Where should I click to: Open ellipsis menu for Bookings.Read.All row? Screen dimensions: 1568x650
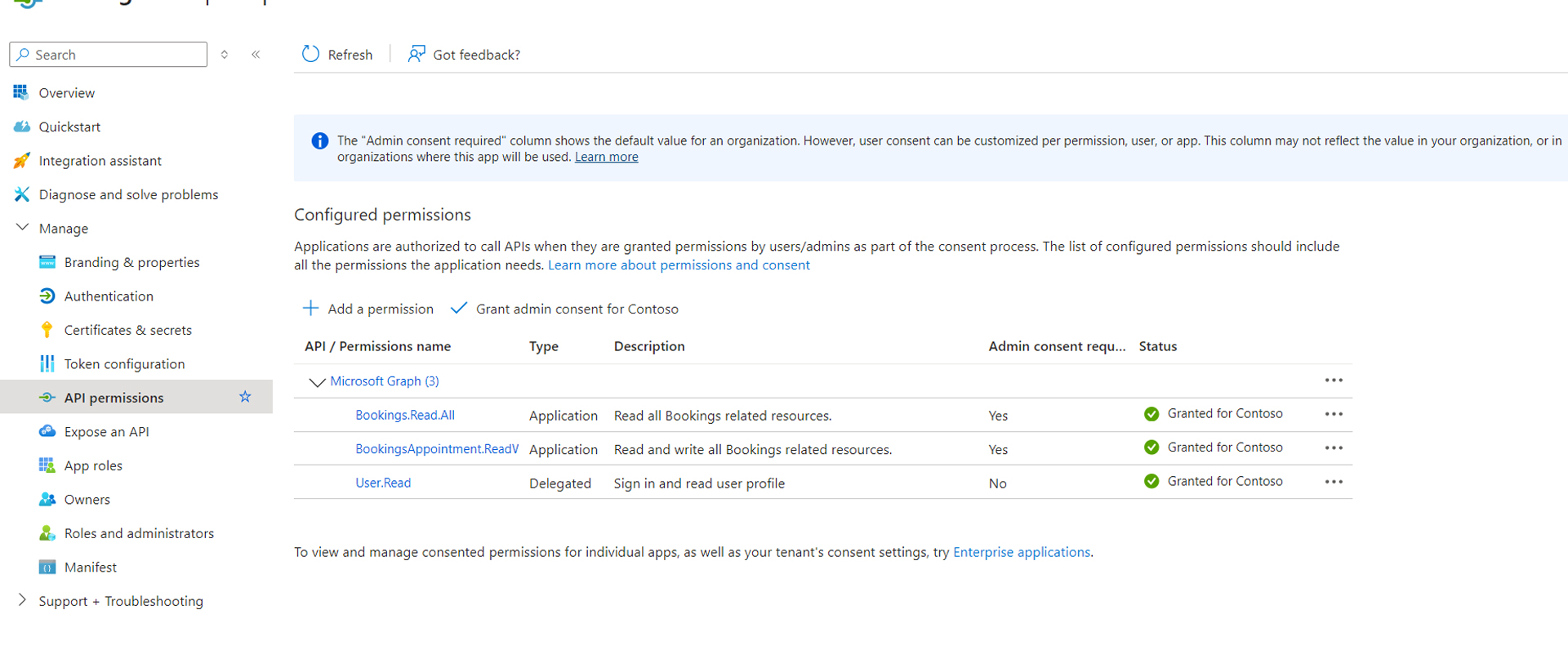(x=1334, y=414)
